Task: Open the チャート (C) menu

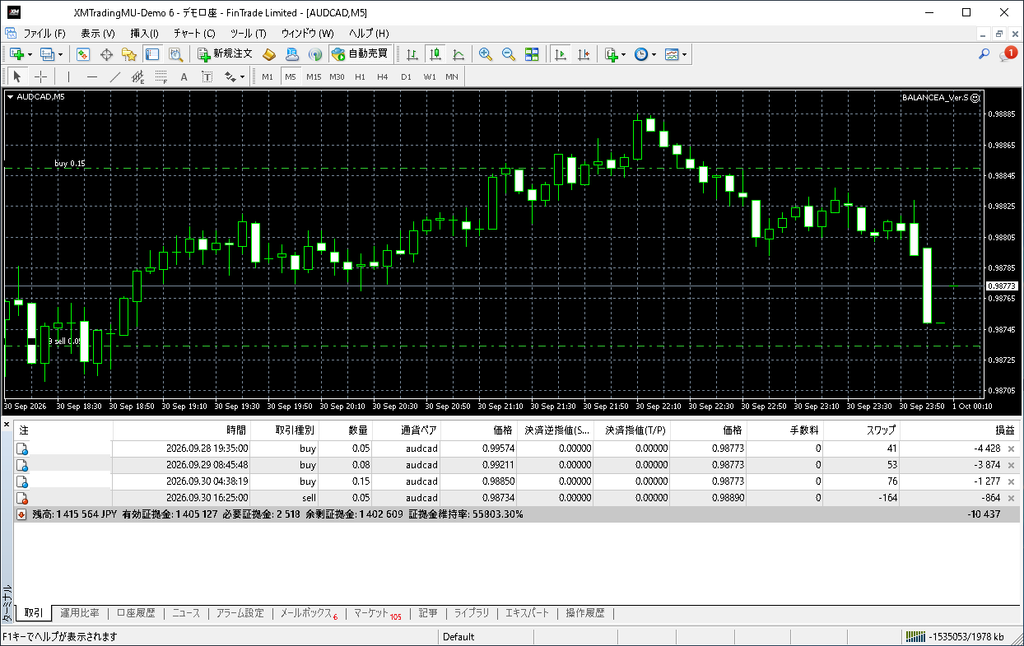Action: 194,33
